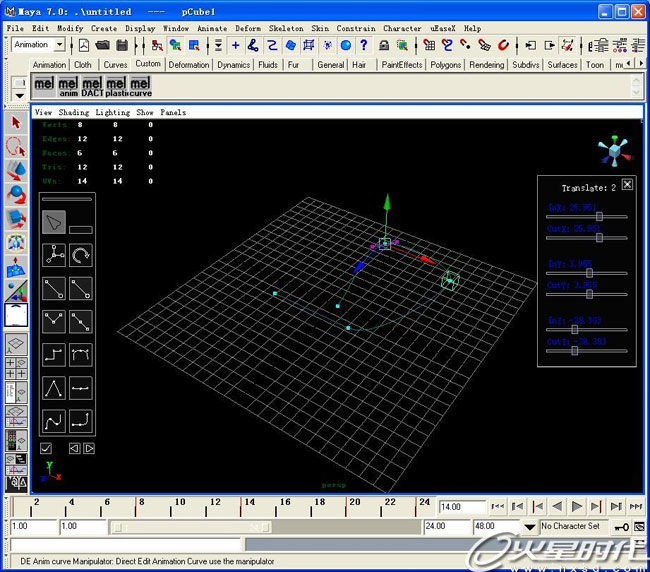Open the Animate menu
The height and width of the screenshot is (572, 650).
point(212,28)
